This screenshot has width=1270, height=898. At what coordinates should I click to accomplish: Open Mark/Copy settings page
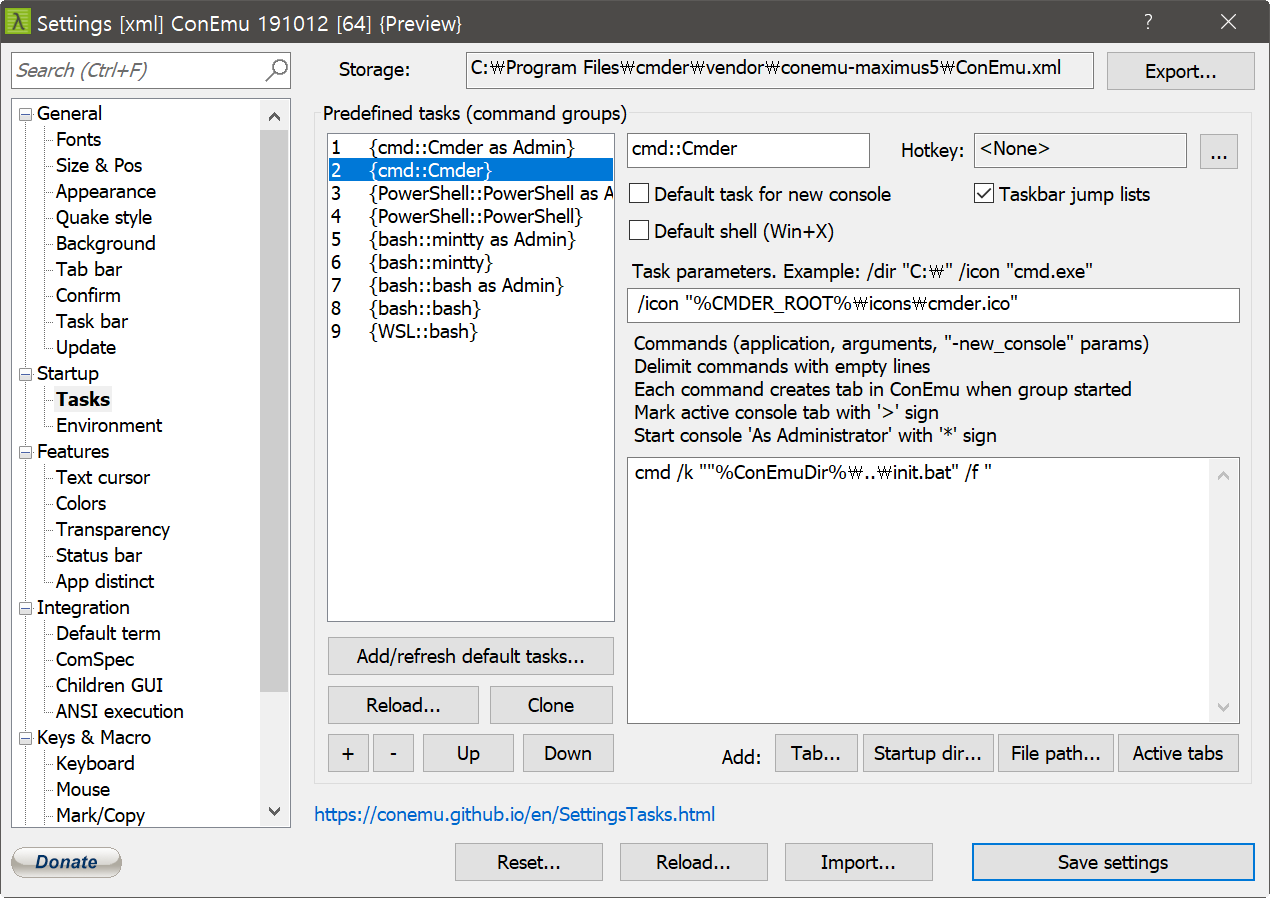click(x=100, y=815)
